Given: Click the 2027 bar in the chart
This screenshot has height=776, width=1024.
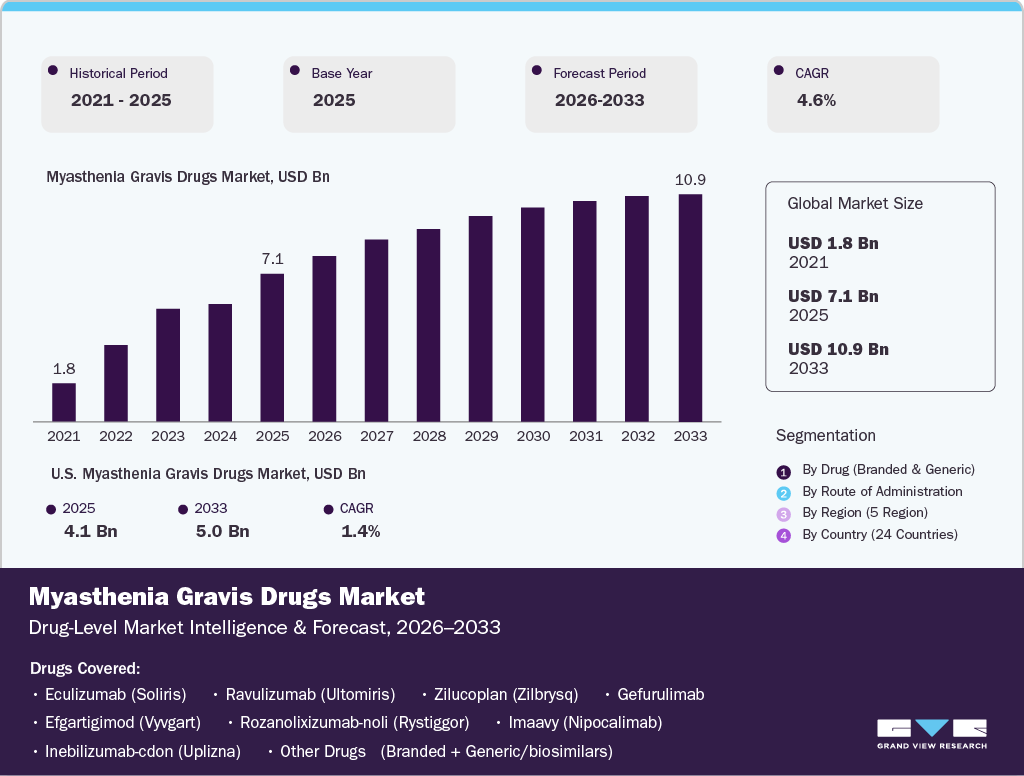Looking at the screenshot, I should click(x=377, y=331).
